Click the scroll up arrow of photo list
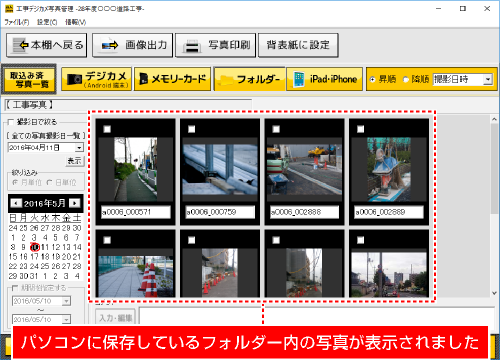 (x=495, y=119)
